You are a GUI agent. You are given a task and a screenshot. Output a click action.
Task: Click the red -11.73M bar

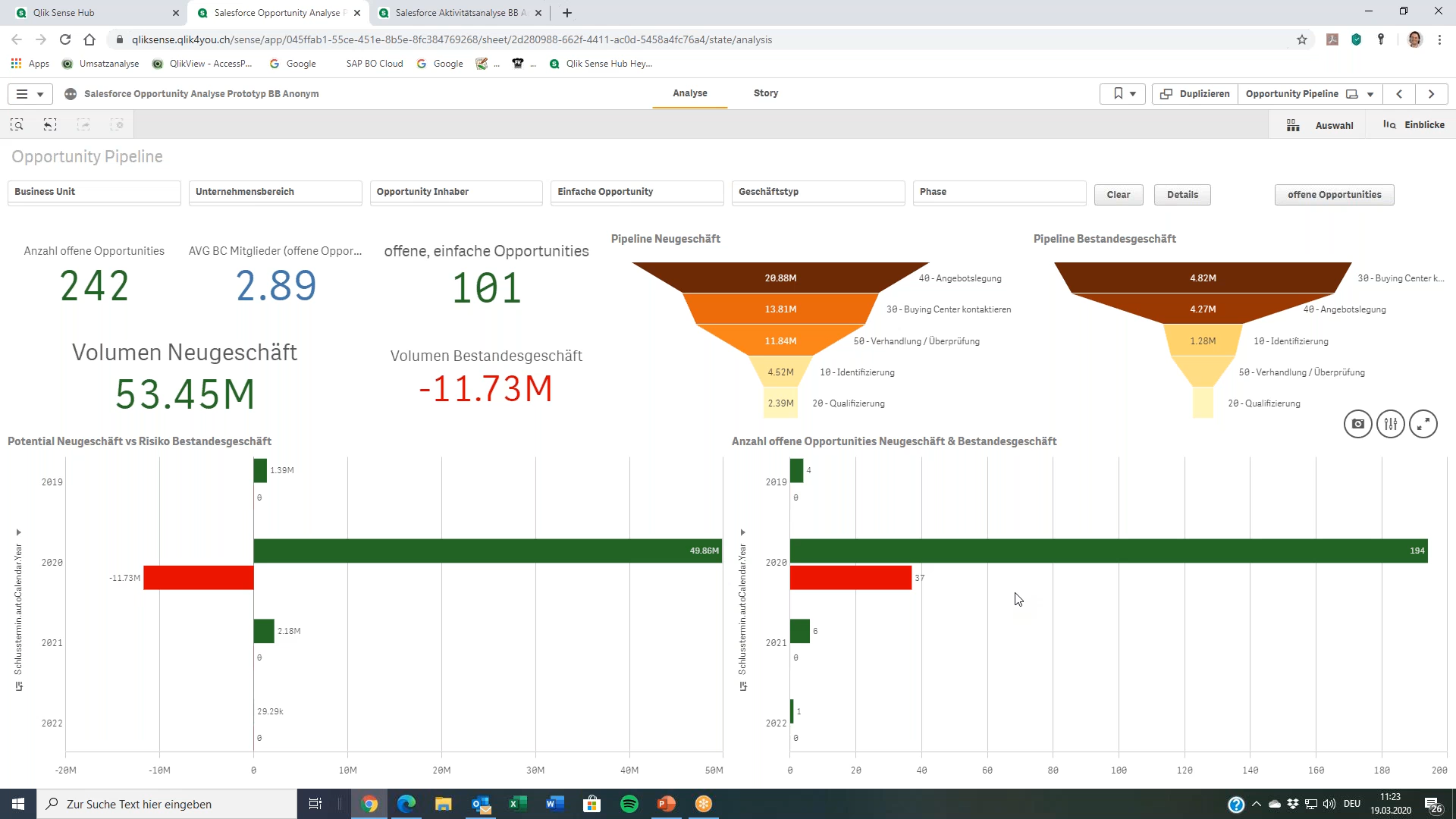pyautogui.click(x=199, y=578)
